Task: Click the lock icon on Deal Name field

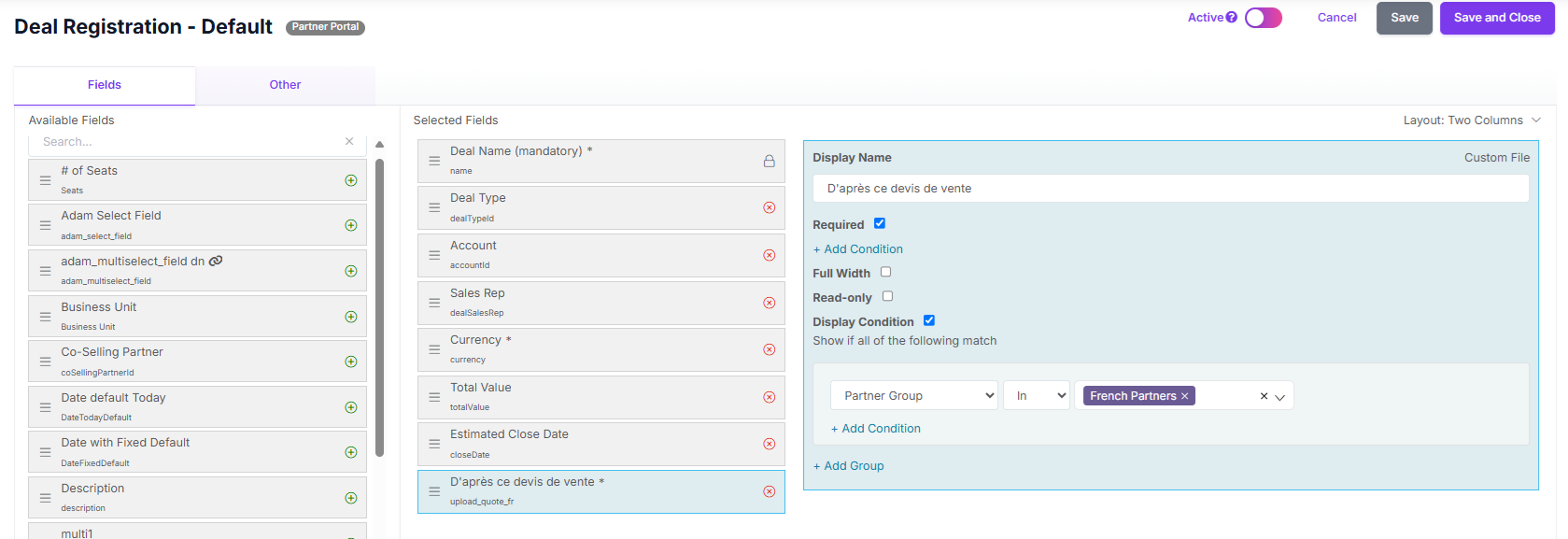Action: (x=770, y=161)
